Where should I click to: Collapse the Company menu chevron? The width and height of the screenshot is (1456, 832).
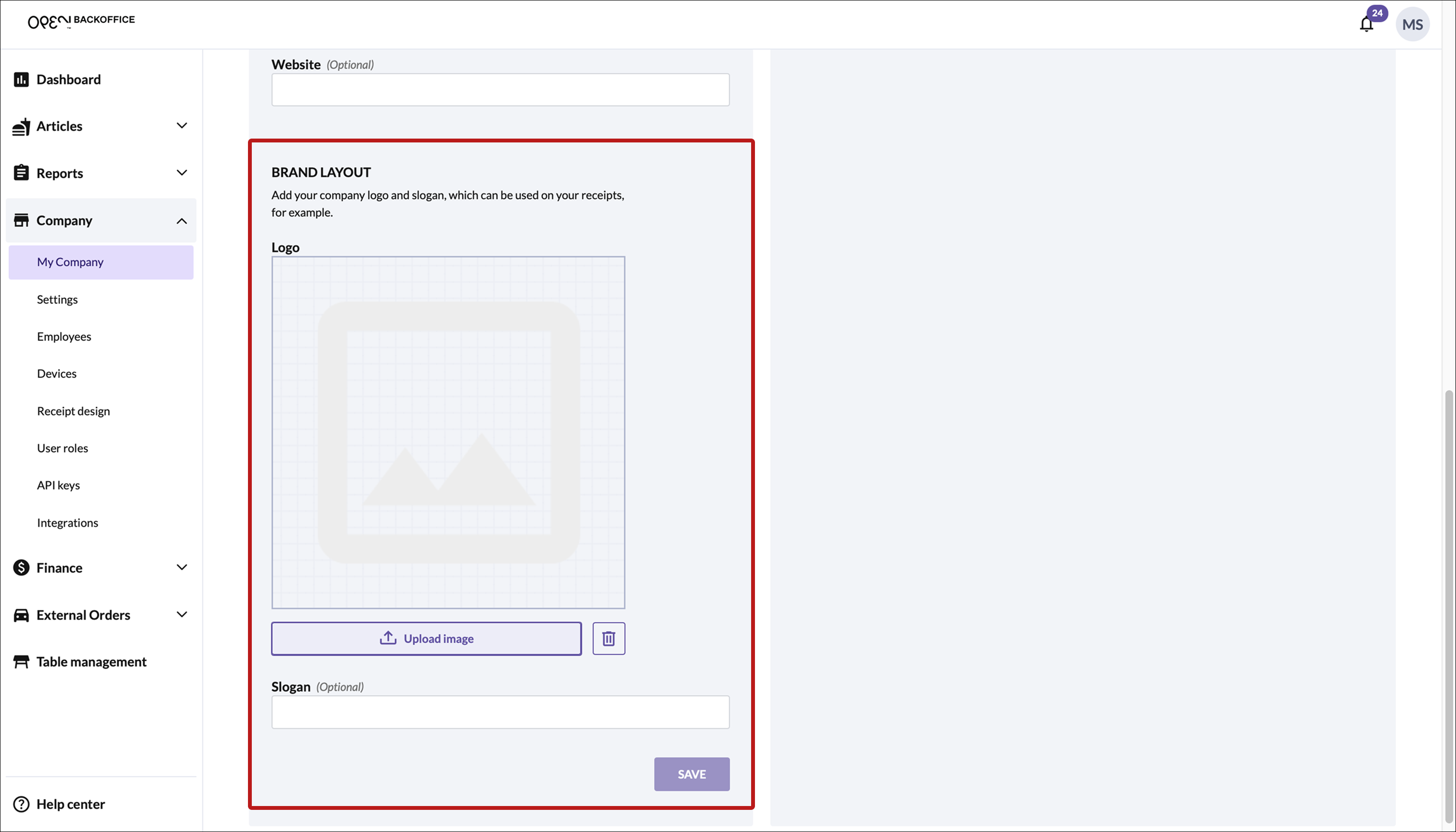pyautogui.click(x=182, y=220)
